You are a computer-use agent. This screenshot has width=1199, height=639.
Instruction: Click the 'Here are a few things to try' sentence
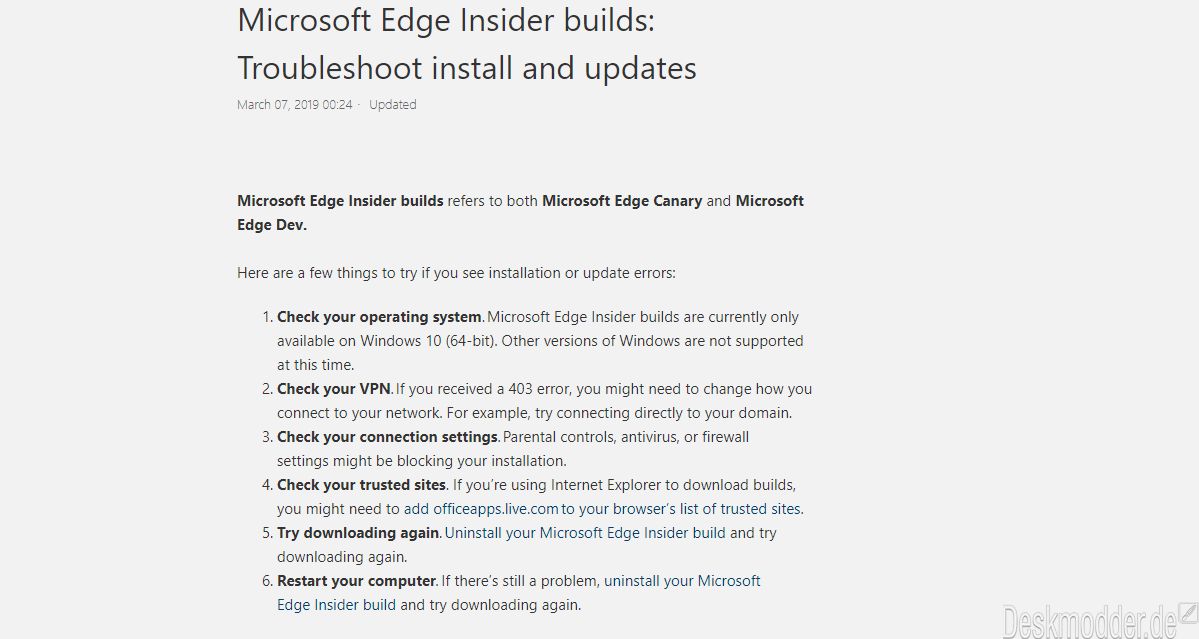pos(457,273)
